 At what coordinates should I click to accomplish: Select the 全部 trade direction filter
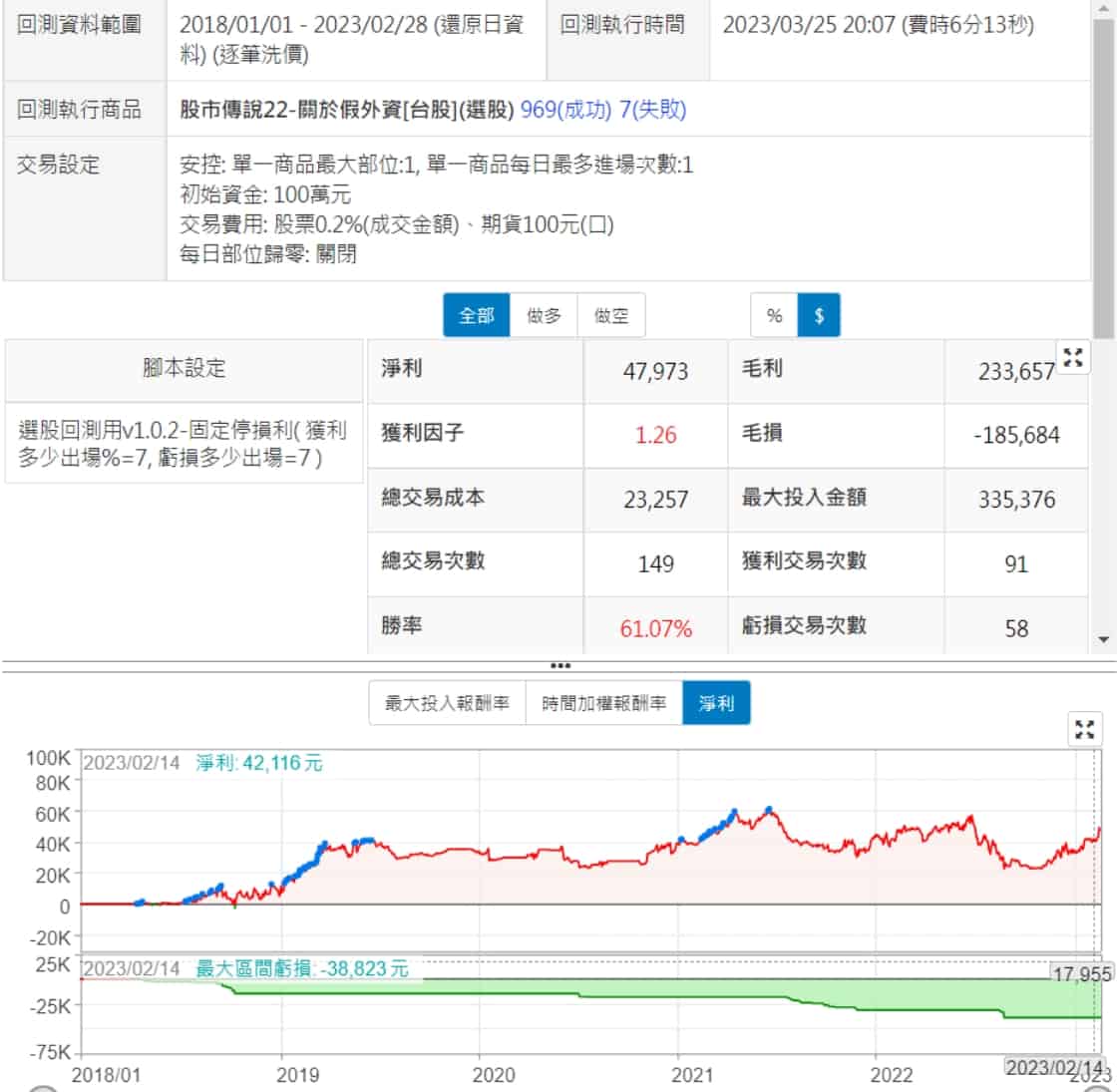point(477,315)
